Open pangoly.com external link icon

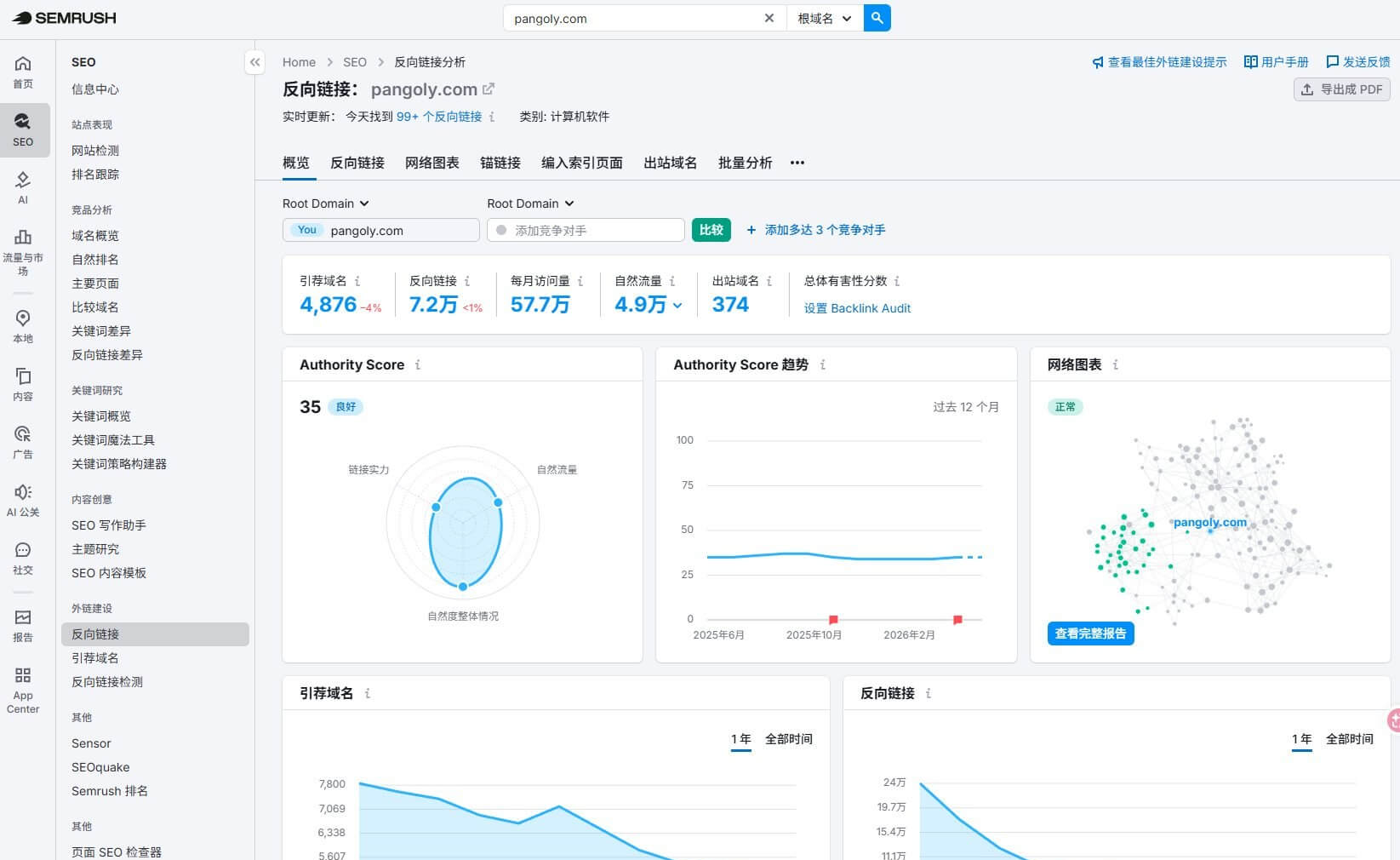point(489,89)
